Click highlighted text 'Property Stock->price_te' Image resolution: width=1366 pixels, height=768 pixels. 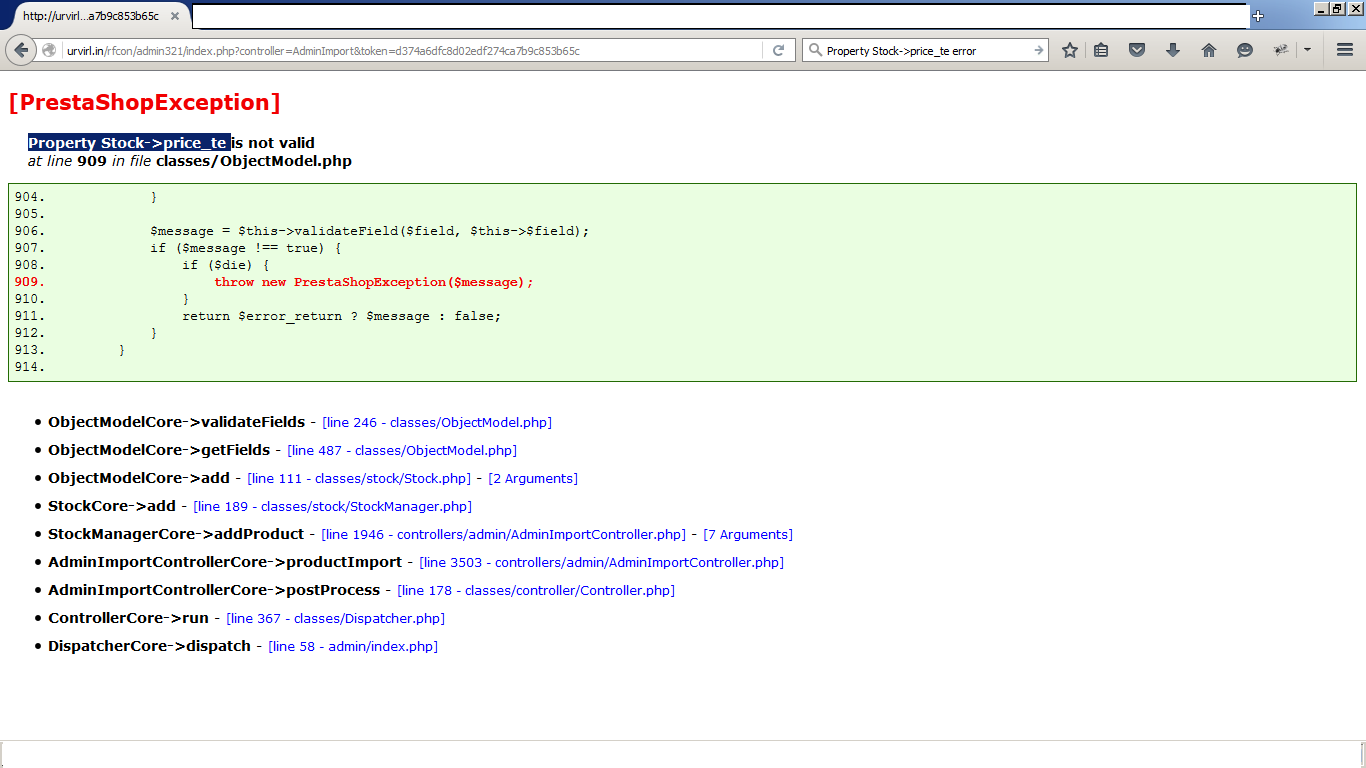(x=128, y=143)
